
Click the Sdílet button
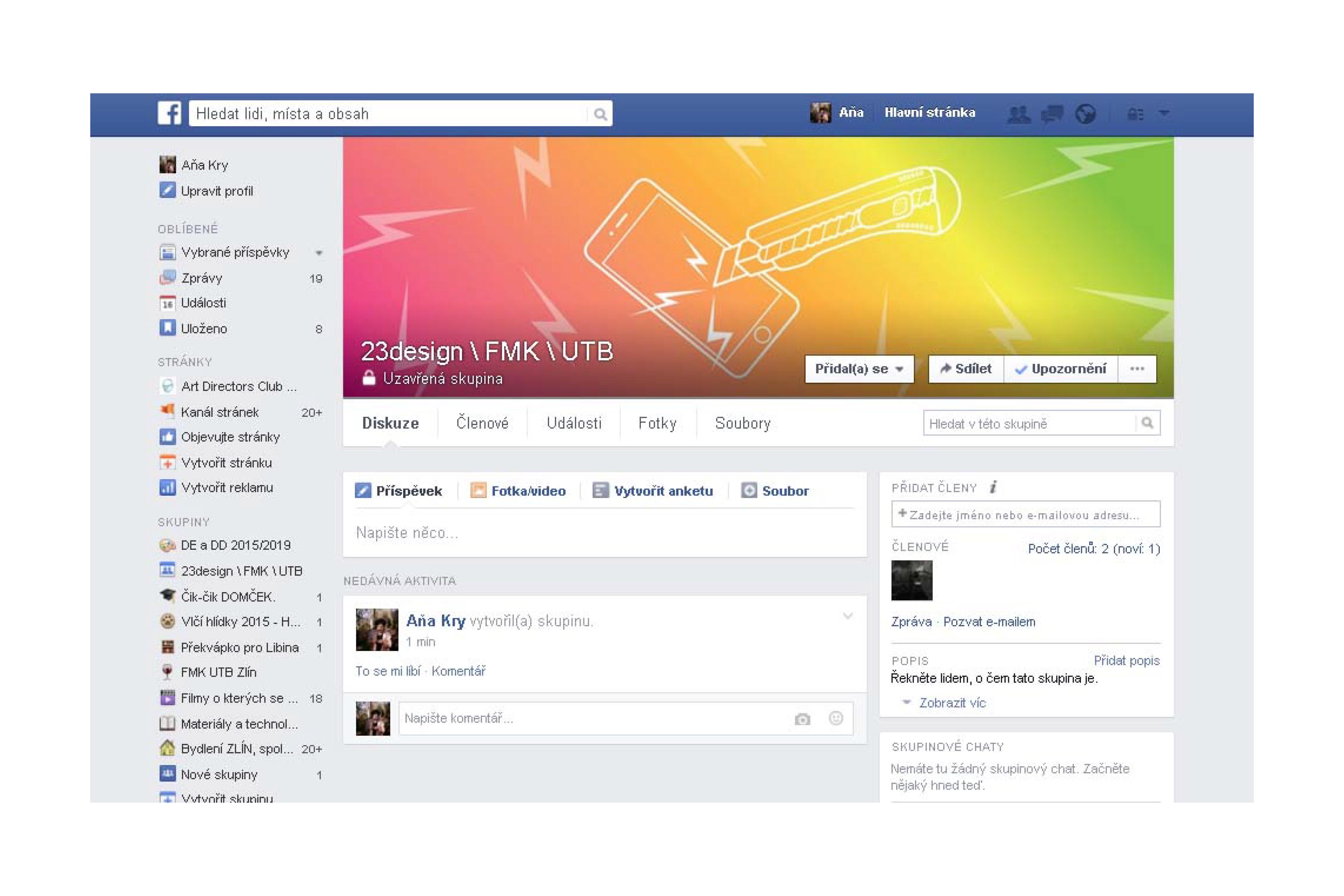pos(966,369)
